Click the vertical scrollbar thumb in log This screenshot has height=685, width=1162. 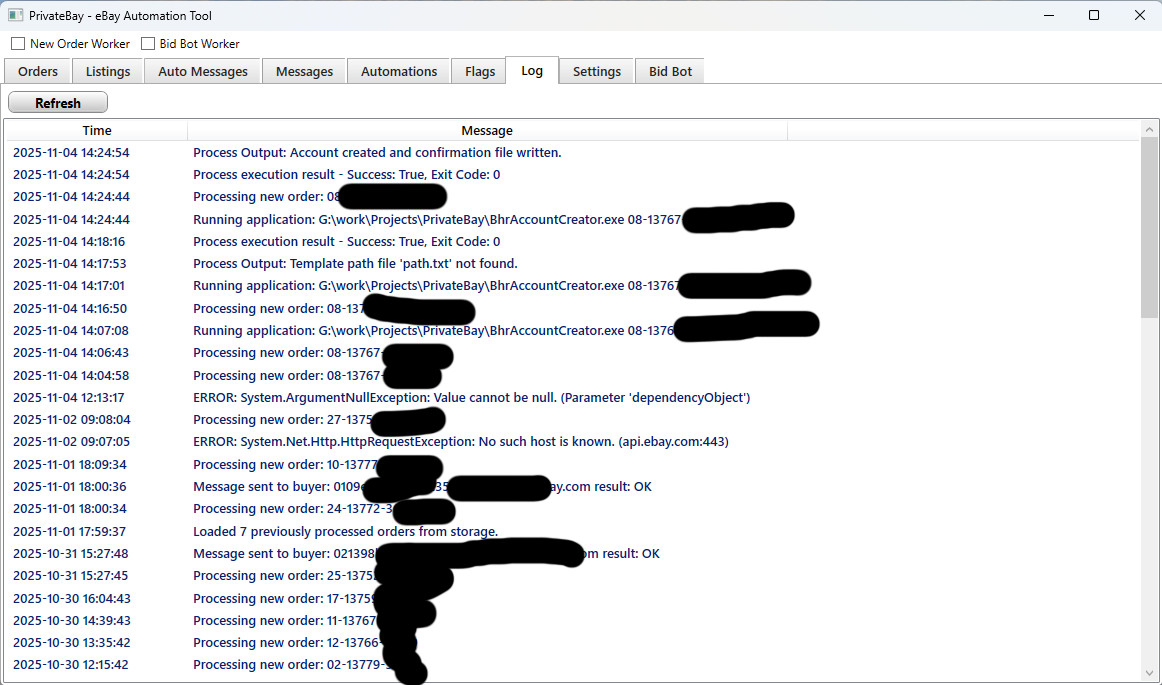pos(1150,228)
